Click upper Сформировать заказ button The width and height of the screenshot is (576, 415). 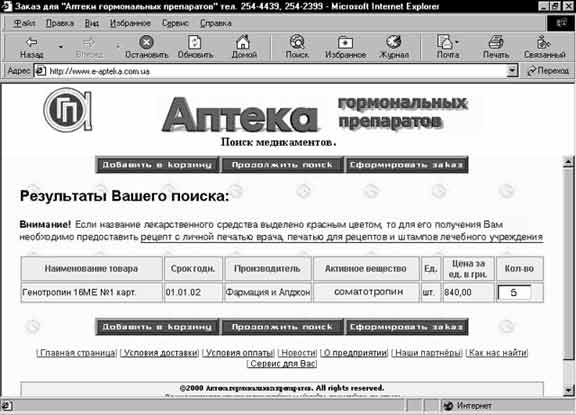pyautogui.click(x=406, y=165)
